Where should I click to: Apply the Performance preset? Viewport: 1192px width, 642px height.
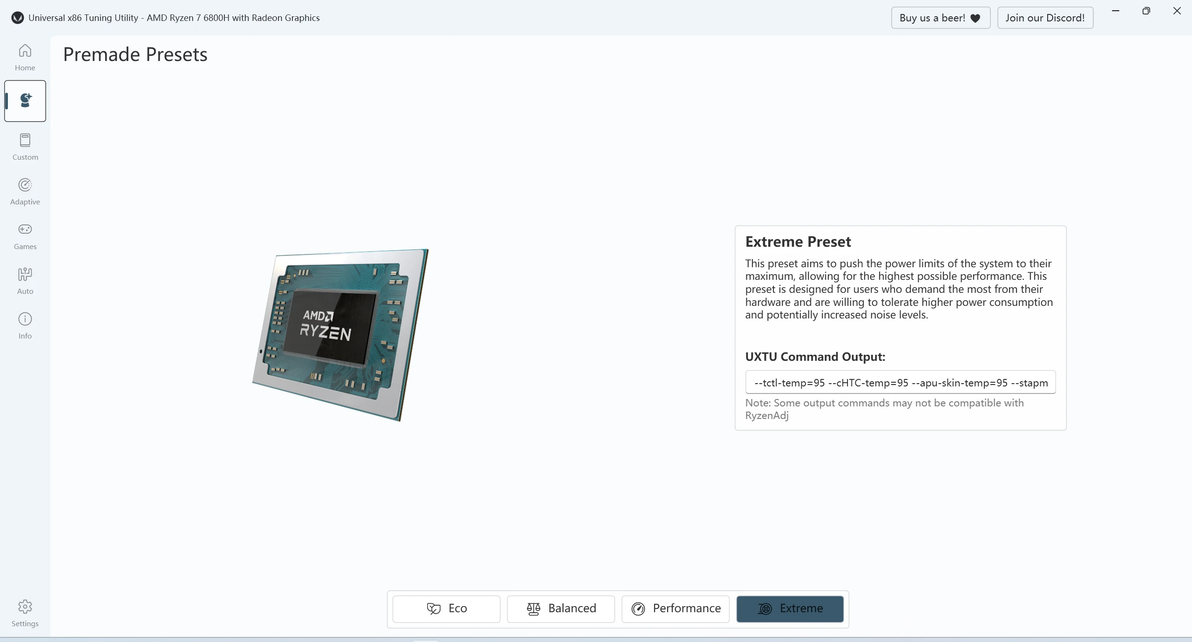click(x=676, y=609)
